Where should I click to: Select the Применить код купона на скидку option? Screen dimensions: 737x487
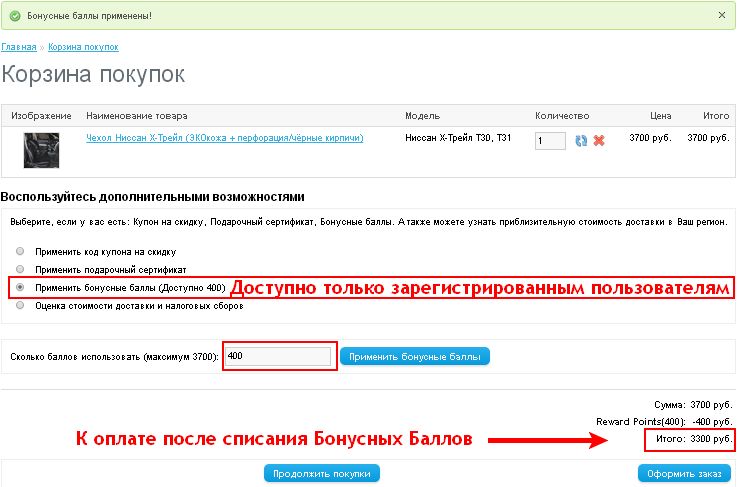pos(20,251)
